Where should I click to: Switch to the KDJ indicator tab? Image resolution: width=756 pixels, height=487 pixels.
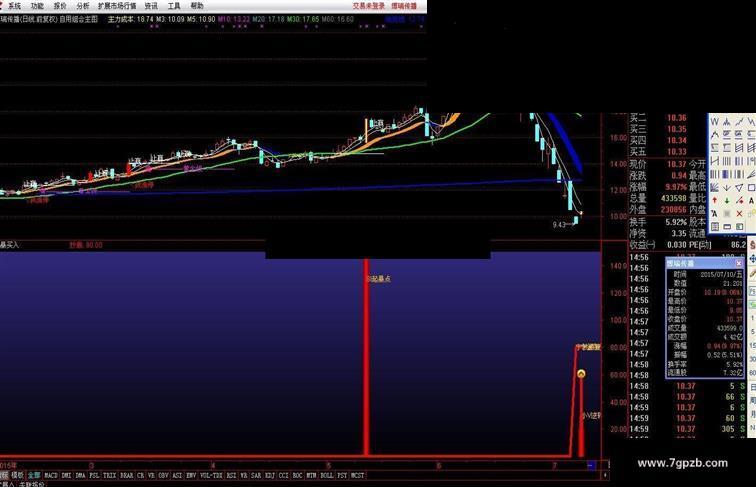pos(269,475)
